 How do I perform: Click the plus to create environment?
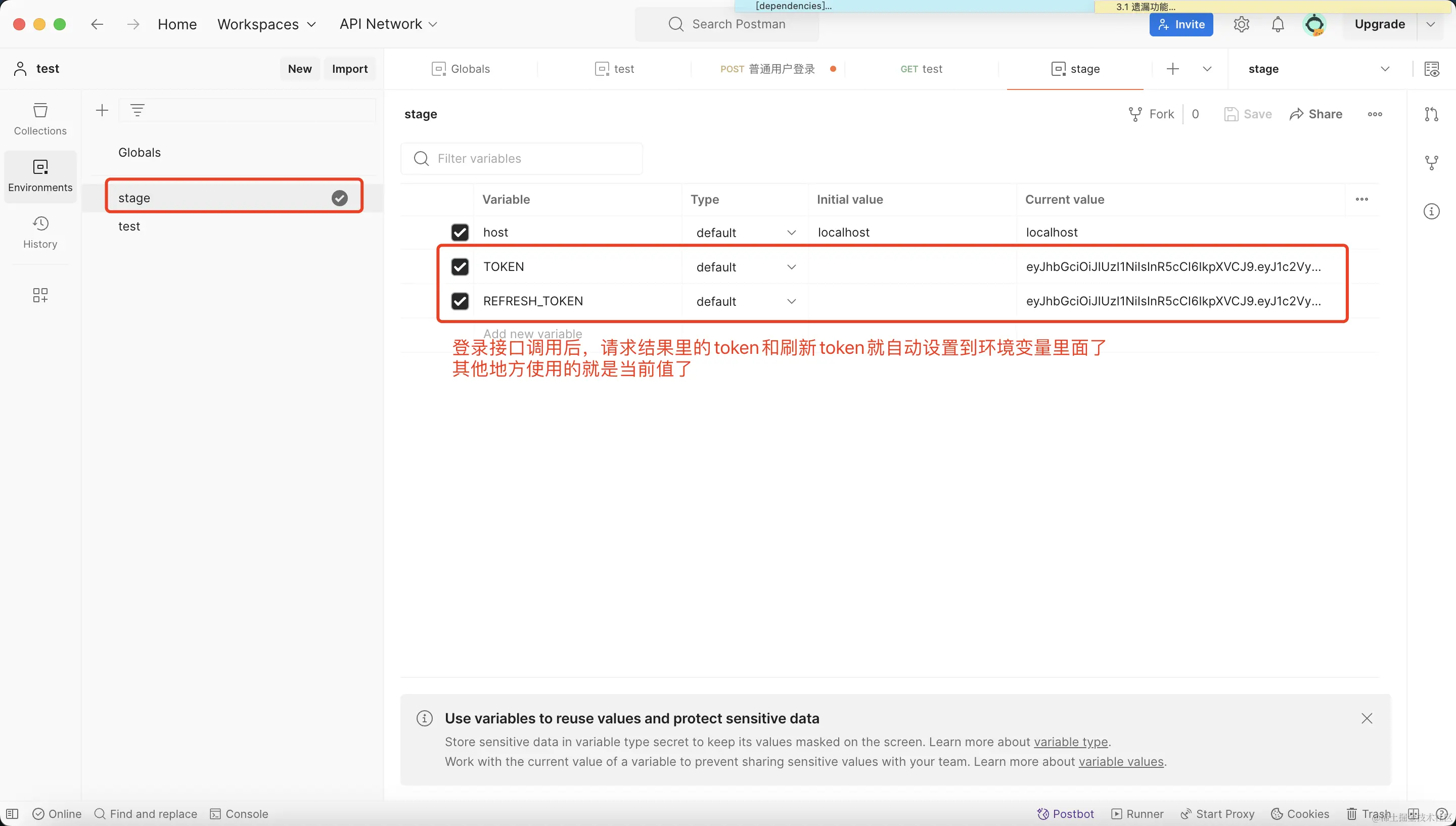[x=102, y=110]
